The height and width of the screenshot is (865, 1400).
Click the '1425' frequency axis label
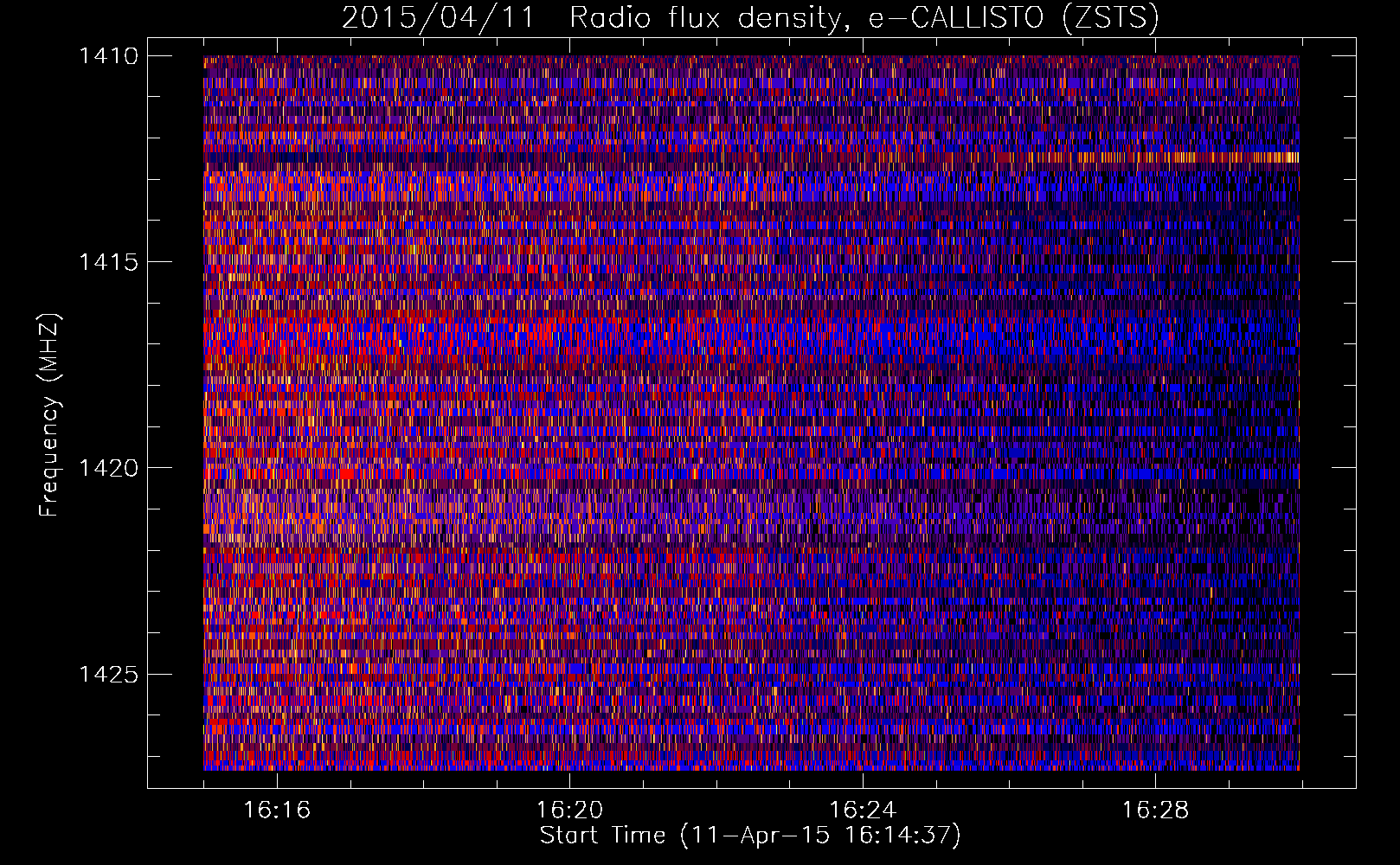[108, 674]
